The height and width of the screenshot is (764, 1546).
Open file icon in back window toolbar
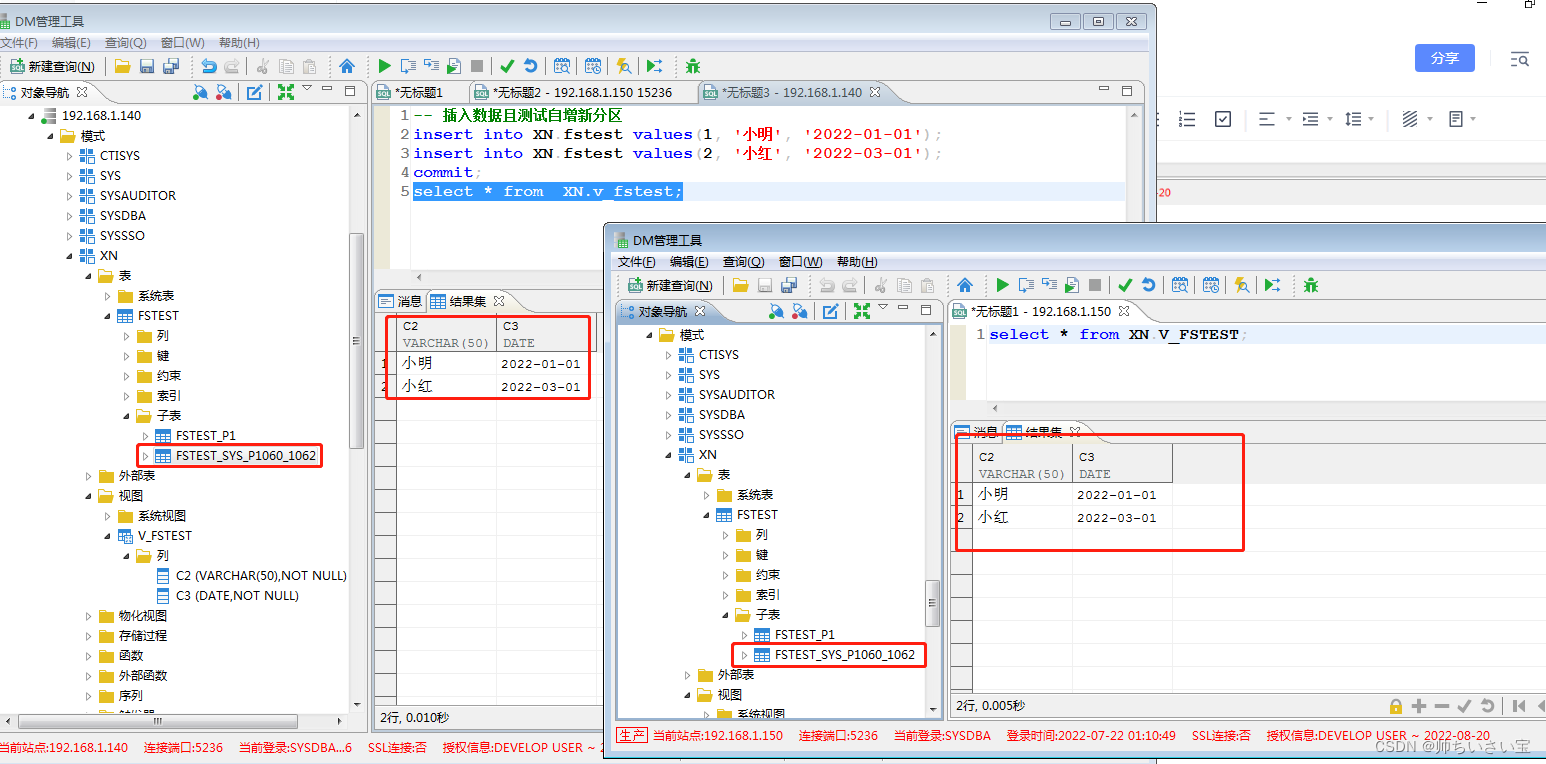(122, 67)
